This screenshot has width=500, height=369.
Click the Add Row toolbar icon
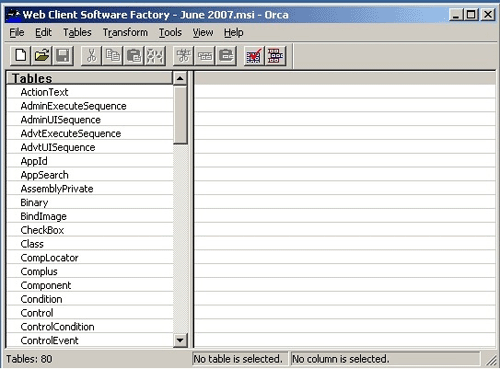coord(205,56)
